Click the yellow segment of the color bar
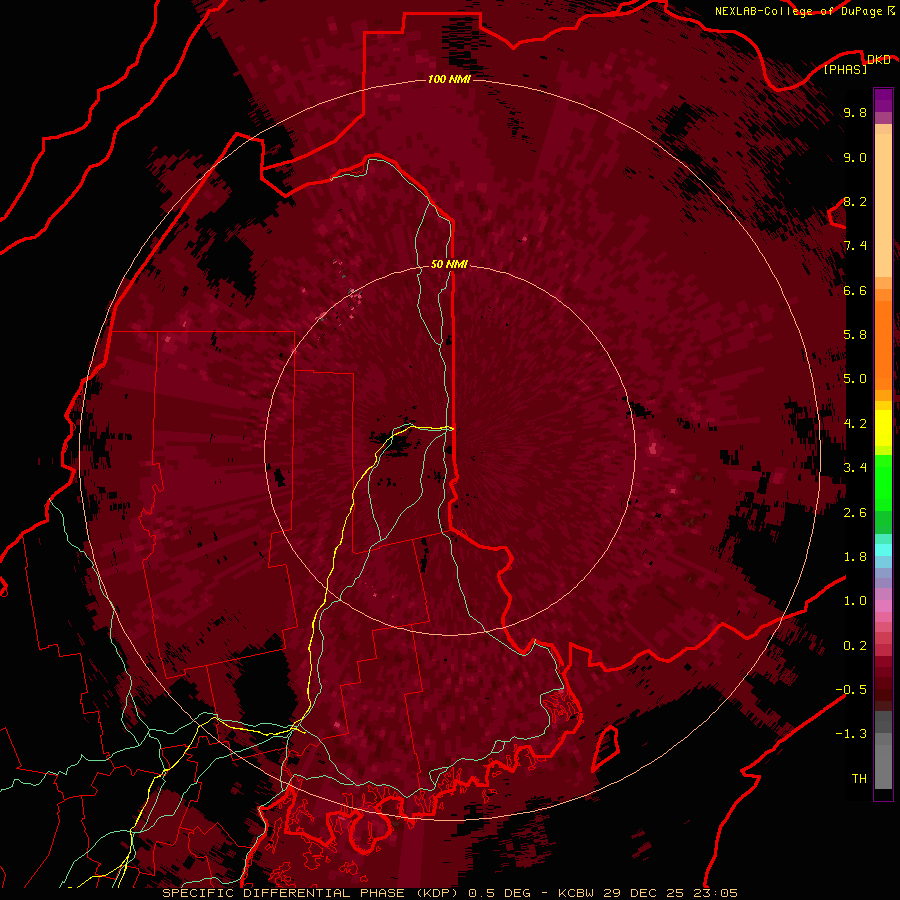This screenshot has width=900, height=900. tap(883, 428)
